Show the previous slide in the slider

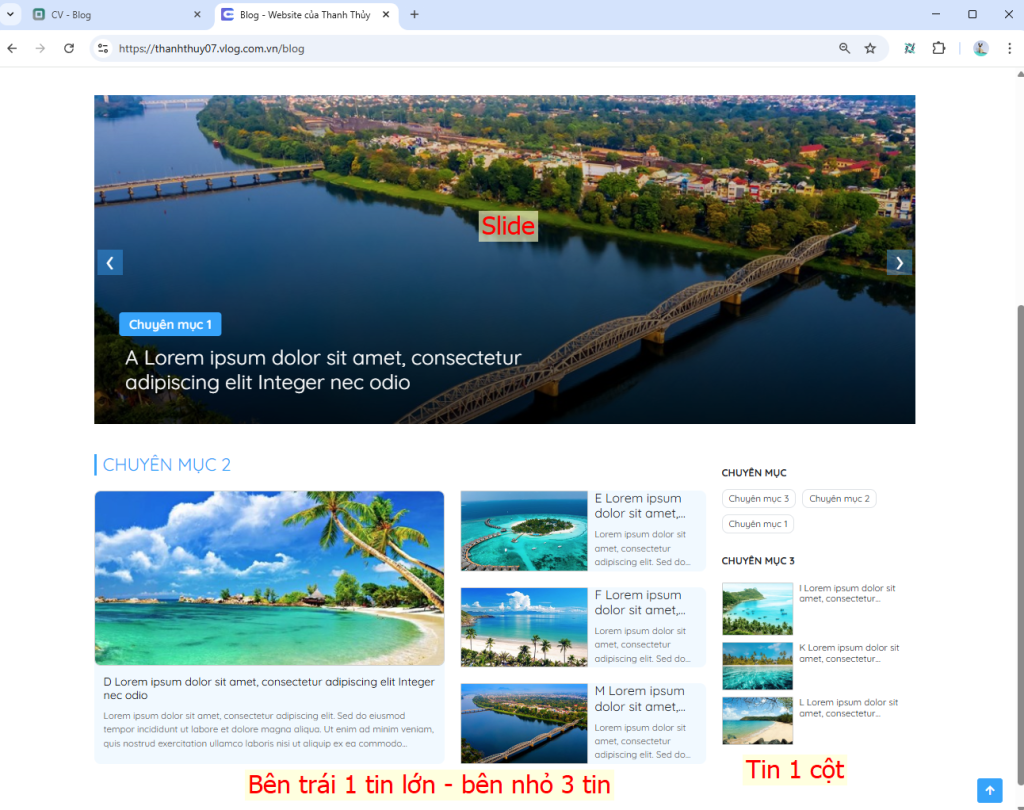coord(110,263)
